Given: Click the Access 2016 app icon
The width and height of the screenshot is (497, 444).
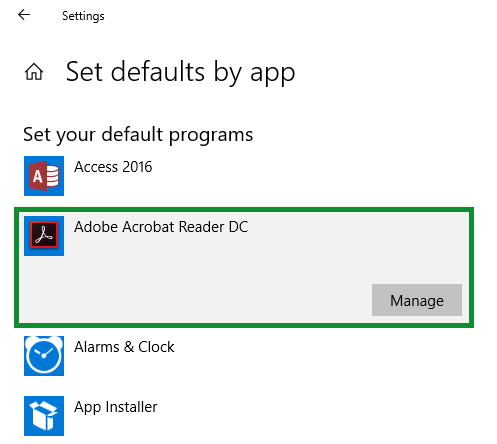Looking at the screenshot, I should pyautogui.click(x=44, y=176).
